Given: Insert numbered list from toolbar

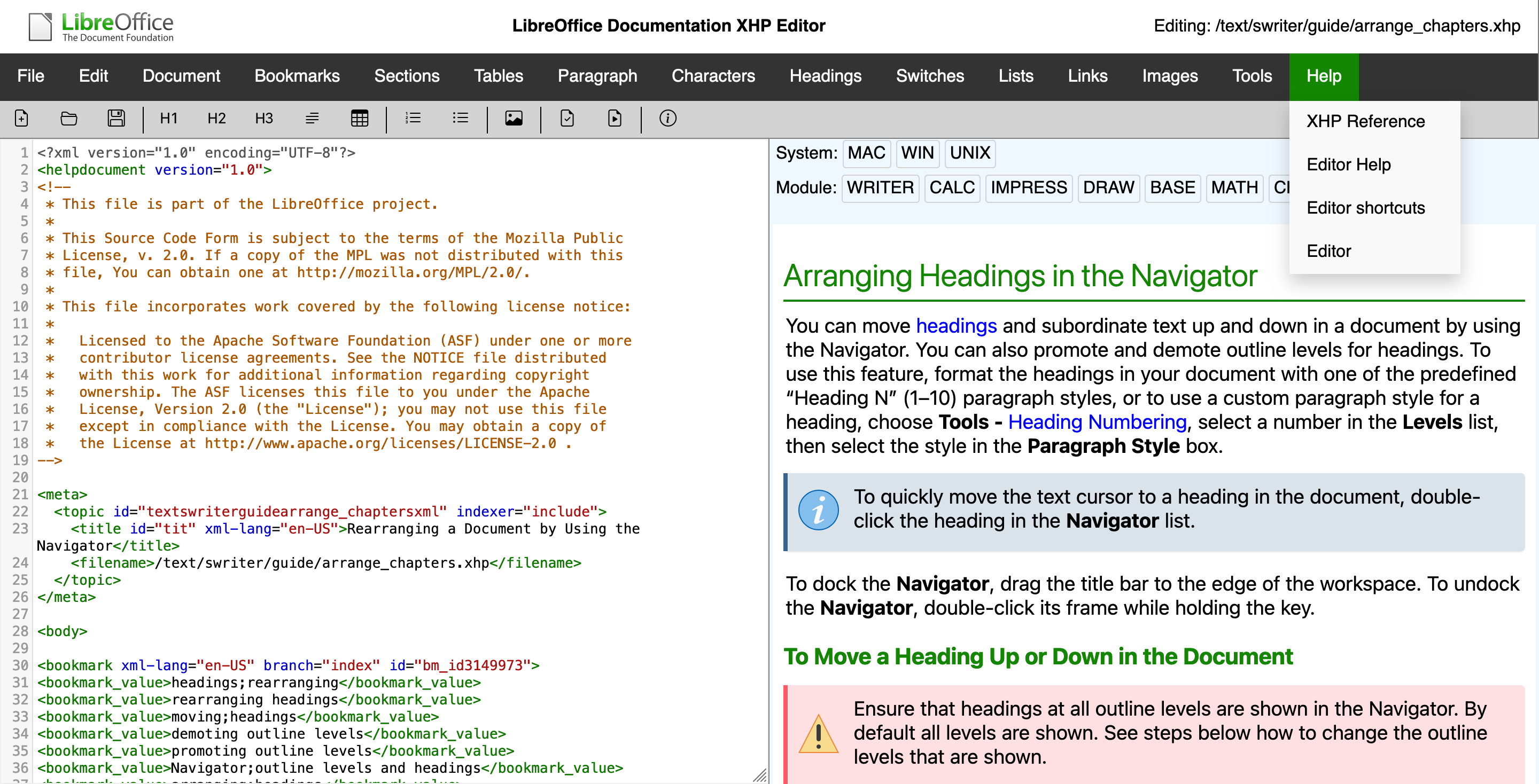Looking at the screenshot, I should [x=413, y=118].
